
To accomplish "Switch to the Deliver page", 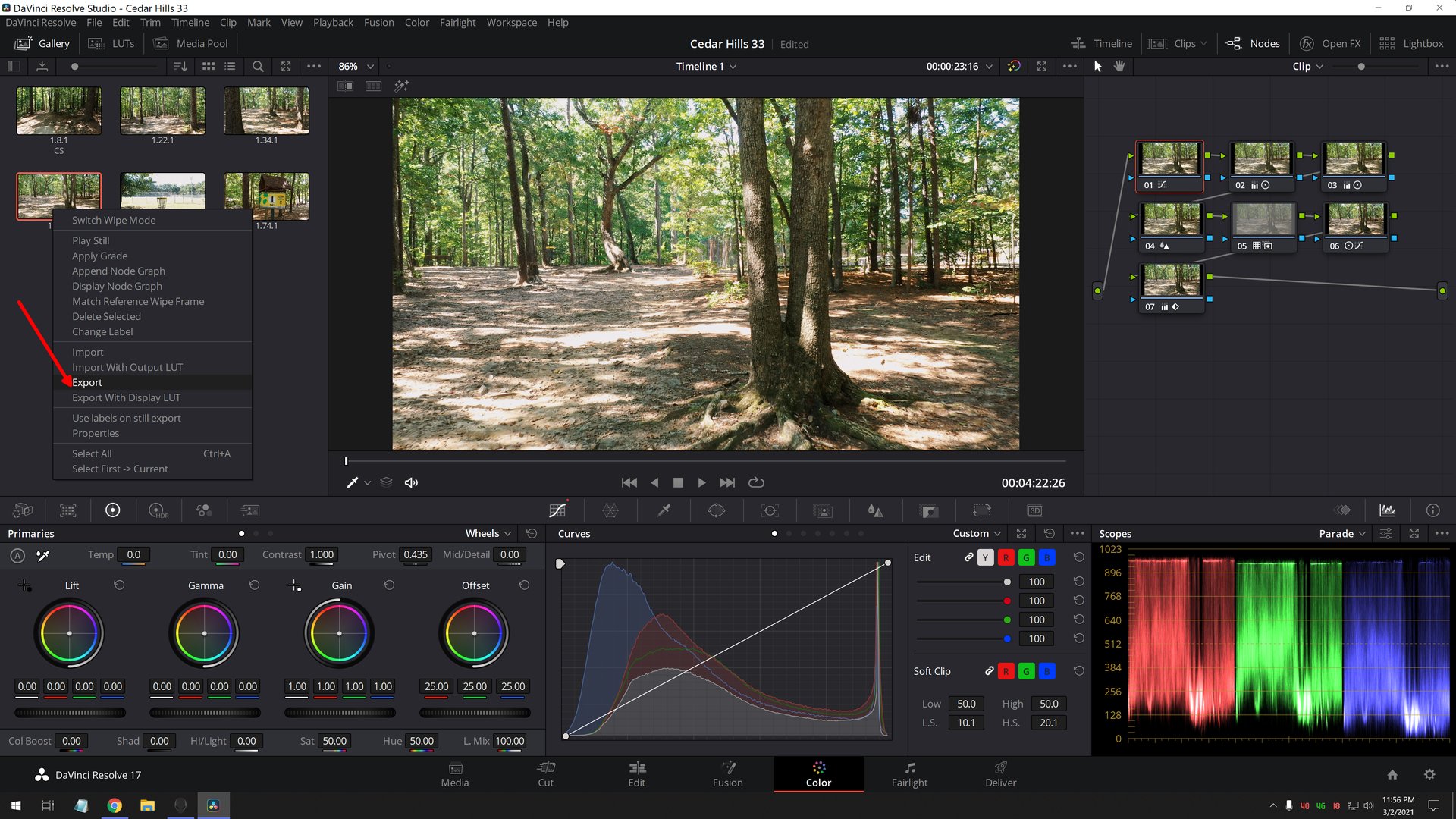I will click(x=1000, y=774).
